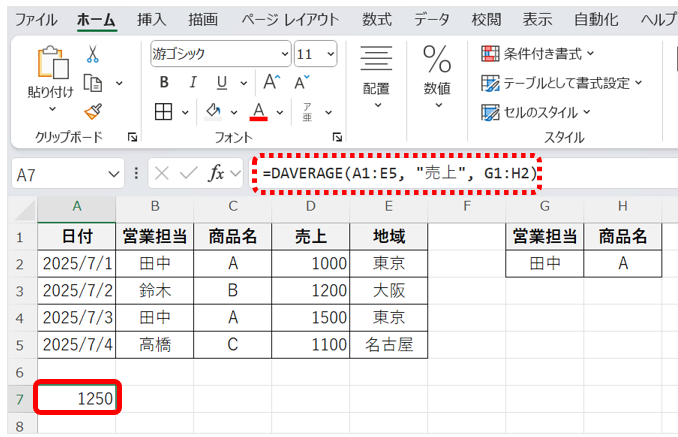Click cell containing 鈴木
Viewport: 678px width, 437px height.
coord(155,290)
